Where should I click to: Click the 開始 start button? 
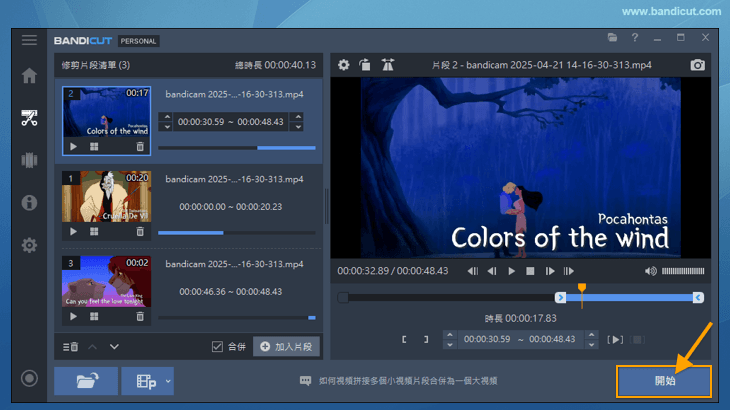[x=664, y=381]
